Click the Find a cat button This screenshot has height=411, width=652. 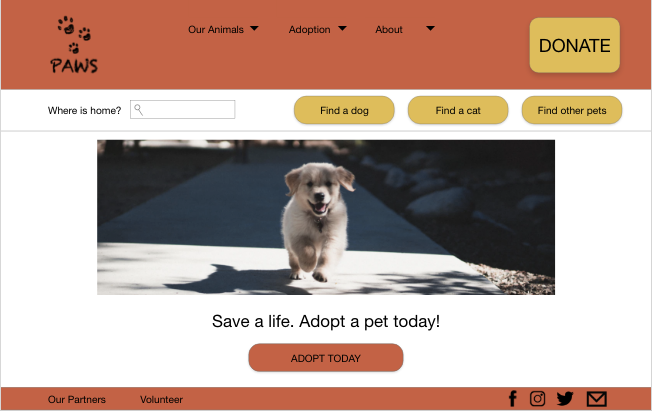458,110
